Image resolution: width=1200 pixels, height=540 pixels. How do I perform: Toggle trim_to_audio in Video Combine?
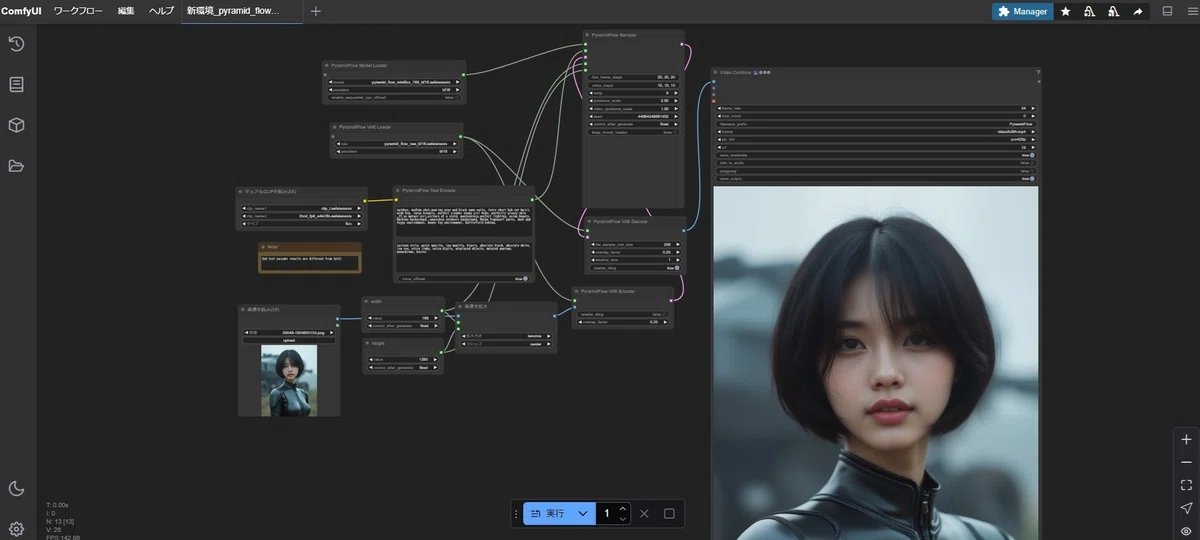tap(877, 163)
